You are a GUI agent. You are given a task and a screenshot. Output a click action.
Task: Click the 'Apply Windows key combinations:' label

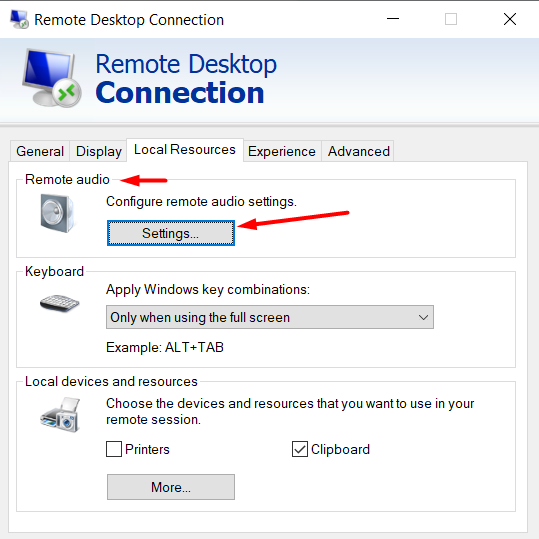click(208, 289)
